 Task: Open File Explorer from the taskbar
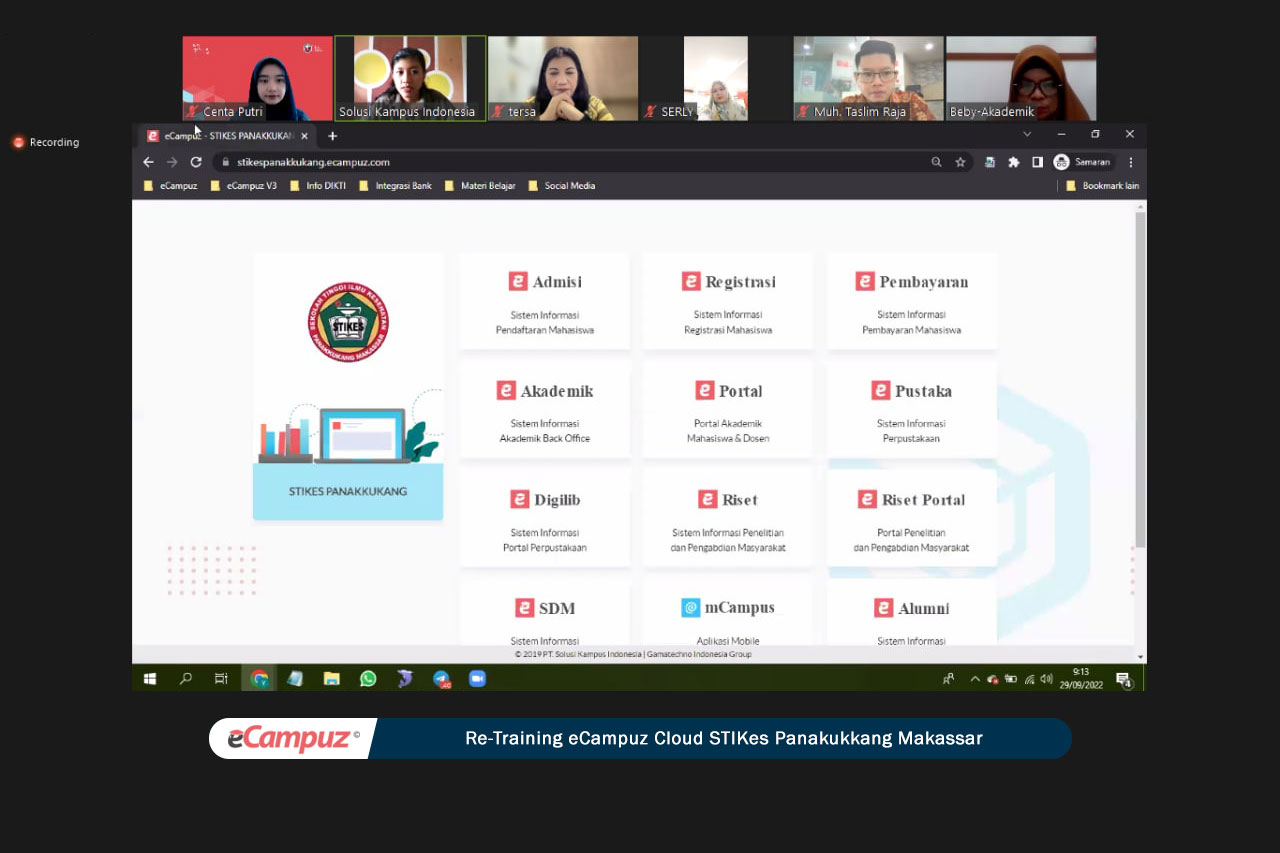[331, 678]
